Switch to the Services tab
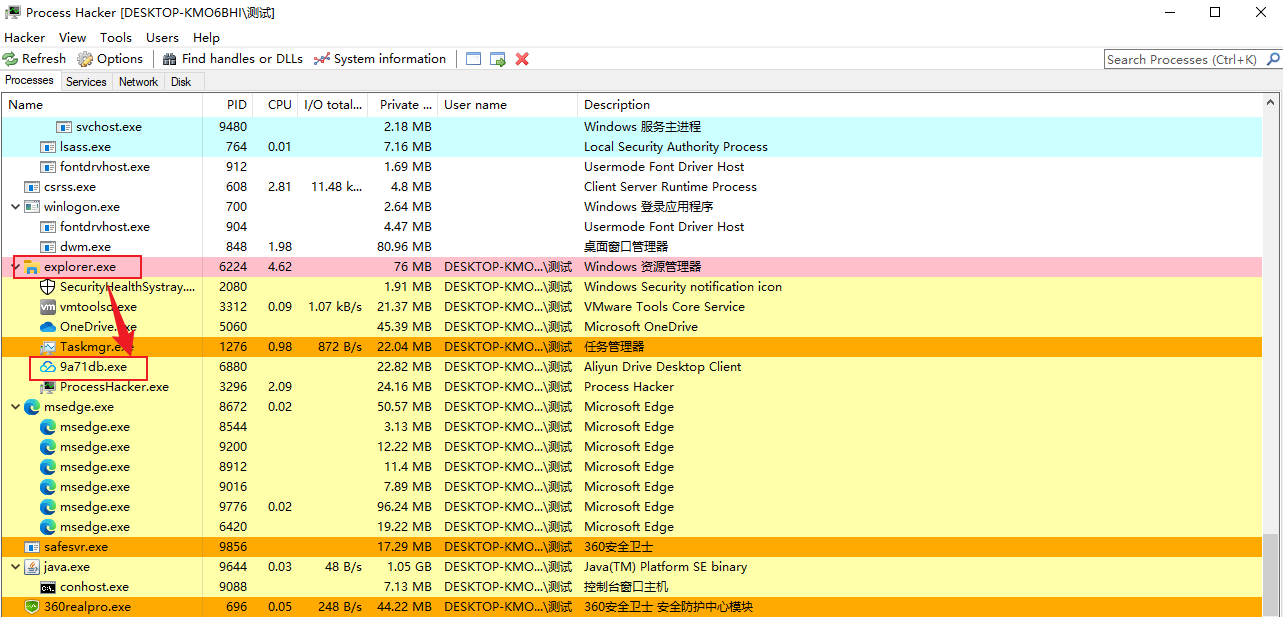The height and width of the screenshot is (617, 1283). click(86, 82)
